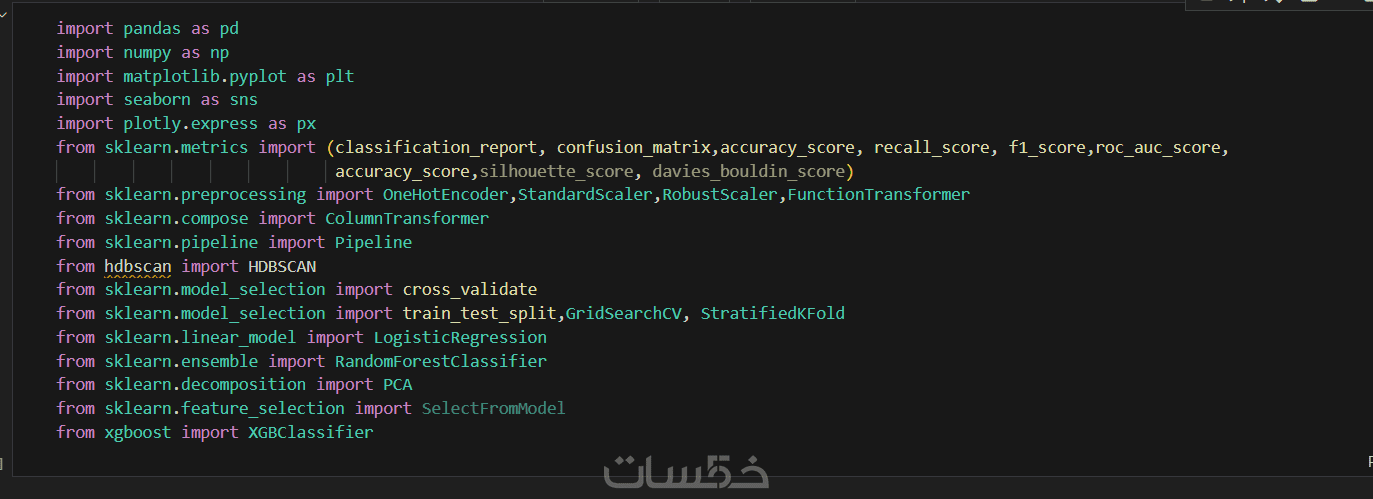The image size is (1373, 499).
Task: Click the numpy module name
Action: pos(147,52)
